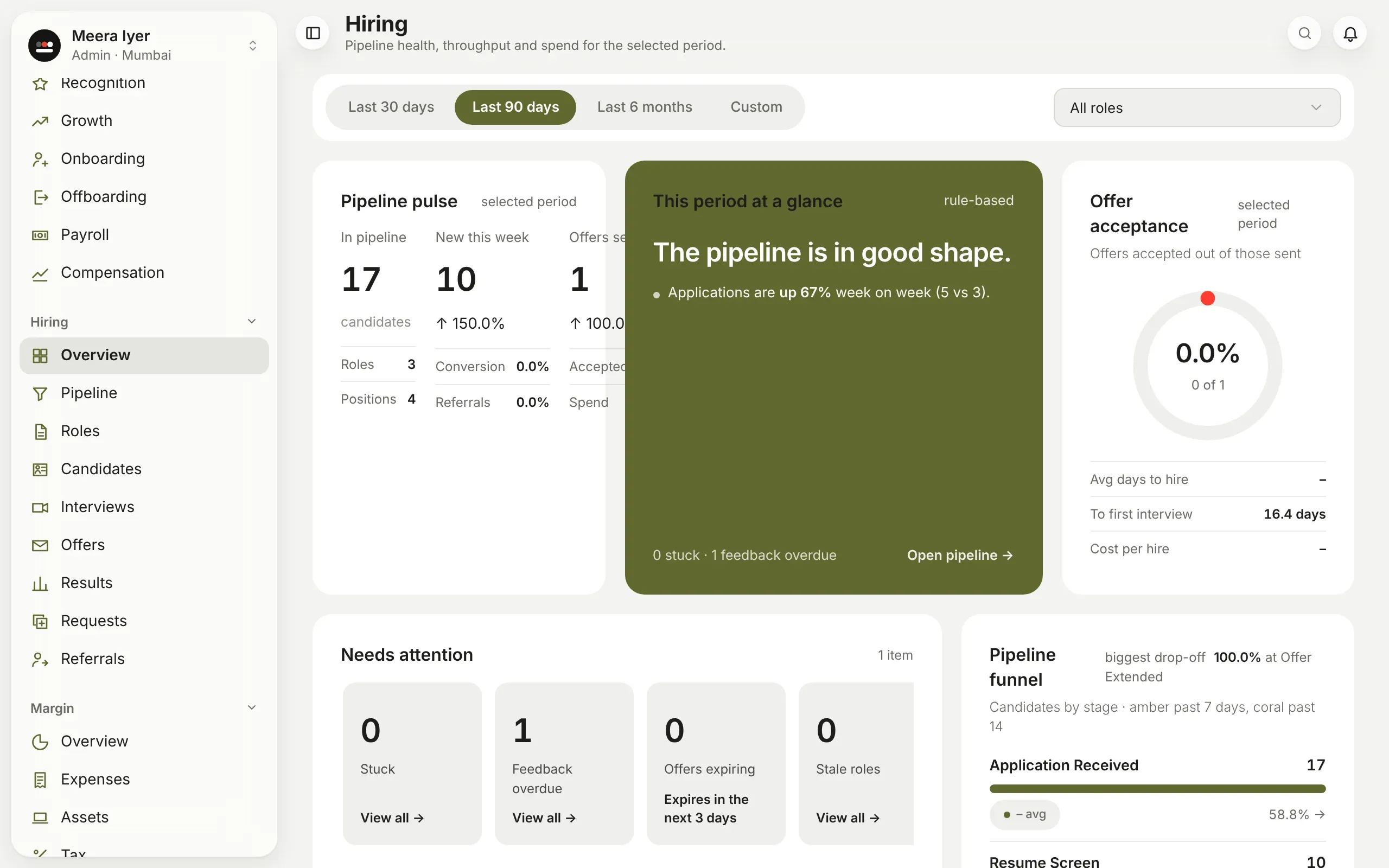This screenshot has height=868, width=1389.
Task: Select the Last 90 days period
Action: coord(515,107)
